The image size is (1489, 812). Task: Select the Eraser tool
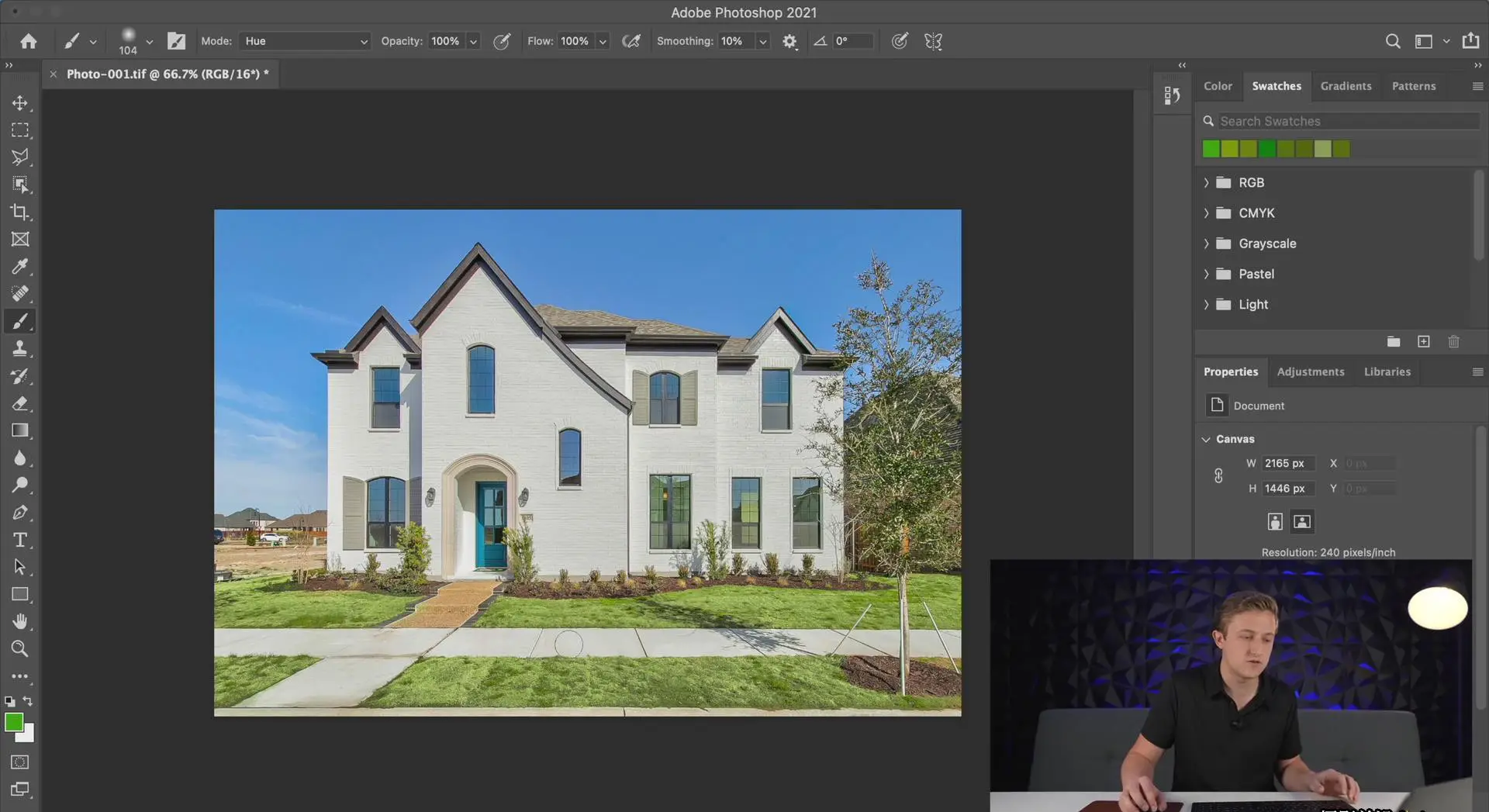[x=20, y=403]
